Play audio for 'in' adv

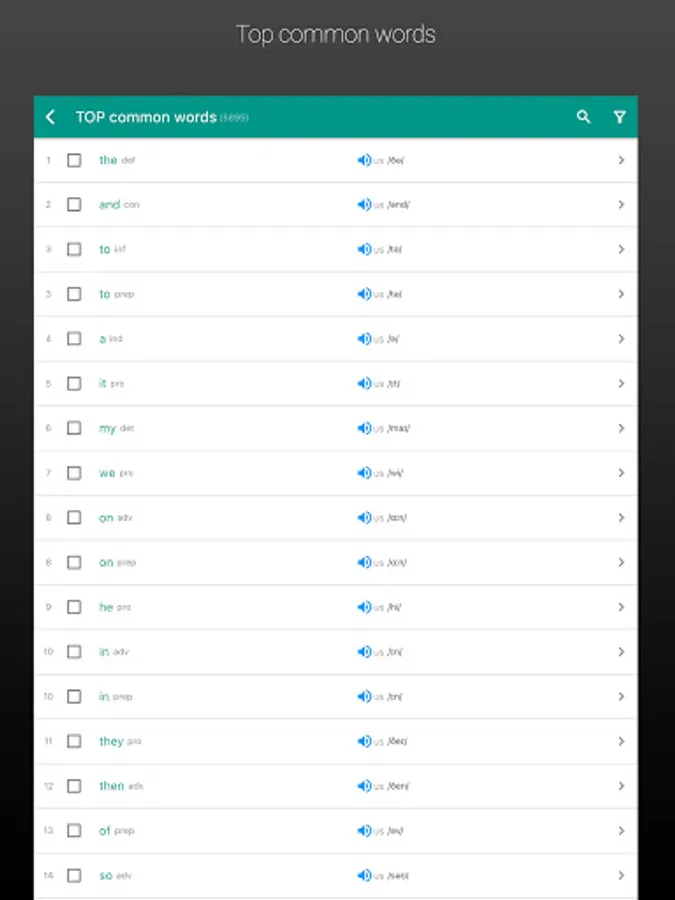[x=364, y=651]
